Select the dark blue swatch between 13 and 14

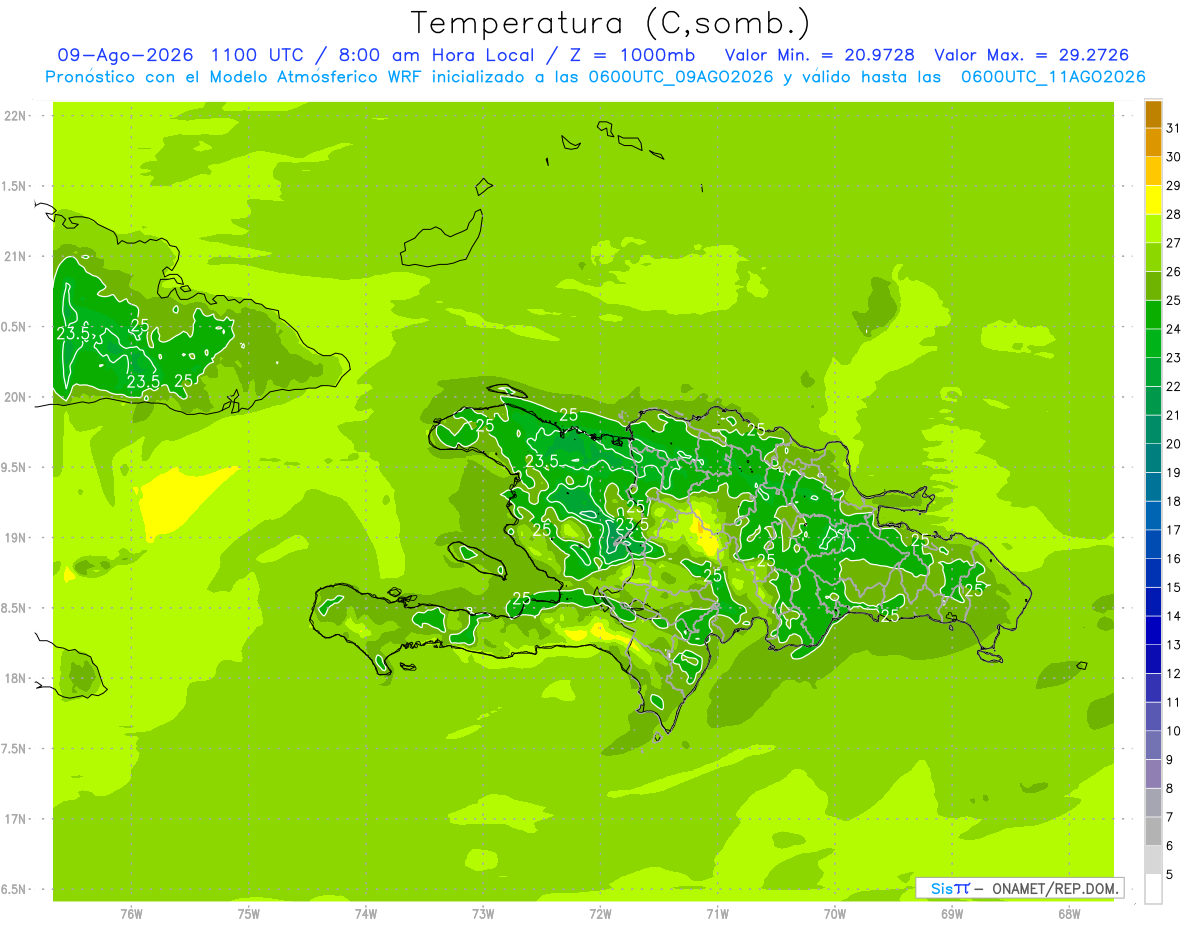click(x=1154, y=630)
